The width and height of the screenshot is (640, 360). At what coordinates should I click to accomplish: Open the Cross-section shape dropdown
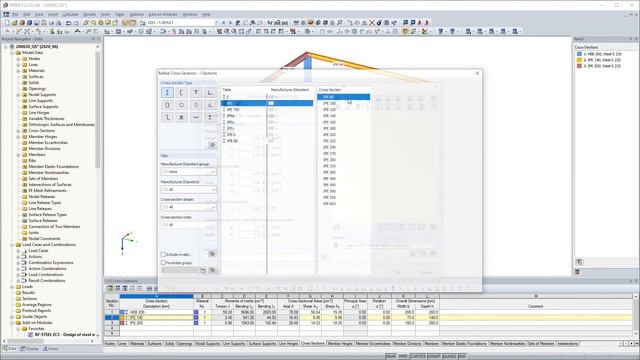coord(189,207)
